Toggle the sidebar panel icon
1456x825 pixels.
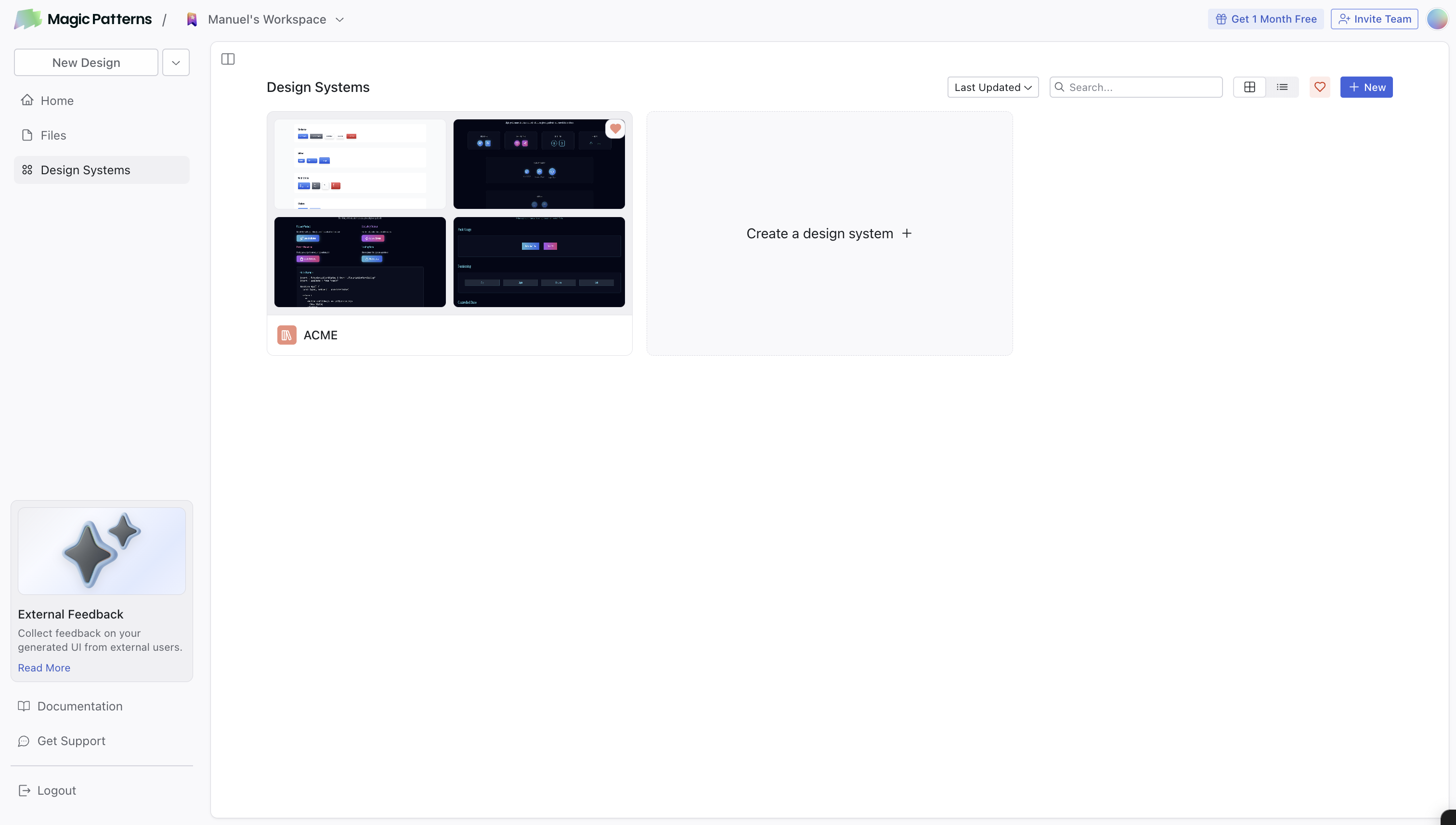(x=228, y=59)
